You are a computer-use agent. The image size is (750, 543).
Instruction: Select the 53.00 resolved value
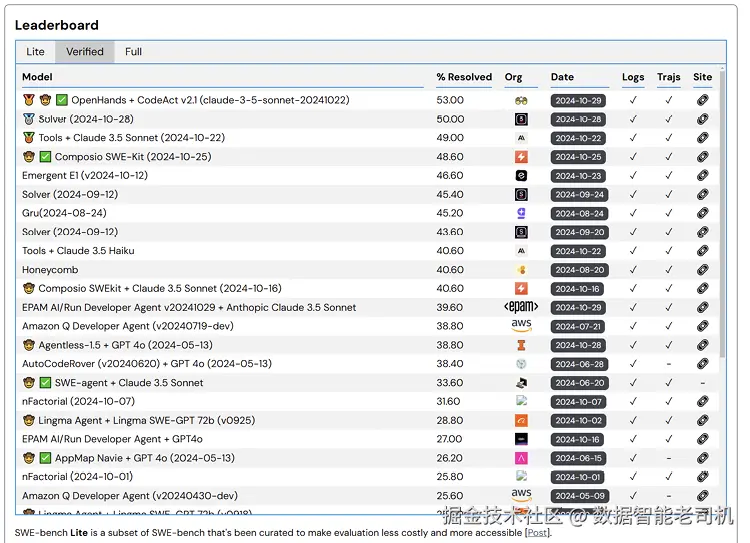click(450, 100)
